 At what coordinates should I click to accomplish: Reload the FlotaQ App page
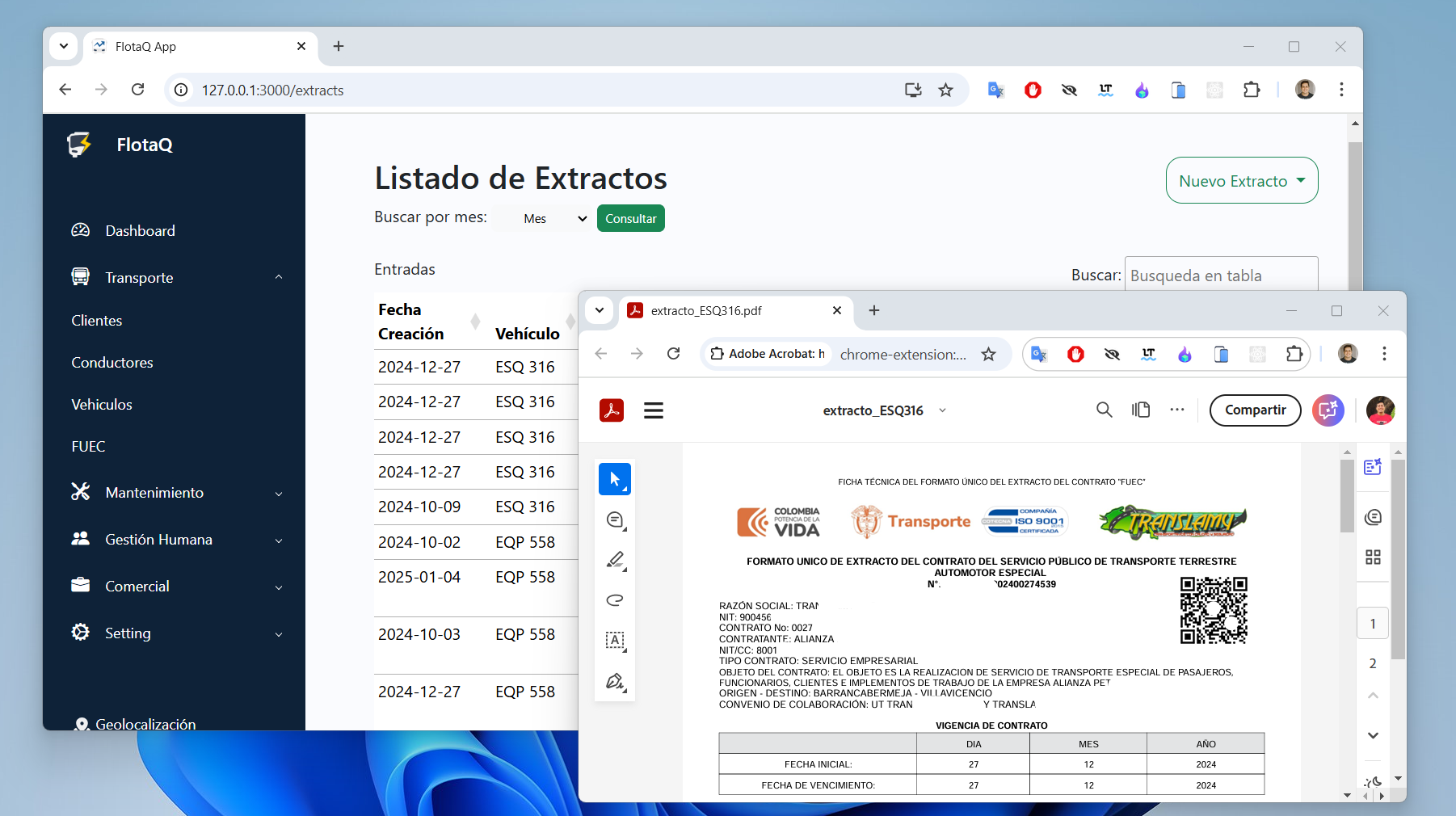pyautogui.click(x=137, y=90)
